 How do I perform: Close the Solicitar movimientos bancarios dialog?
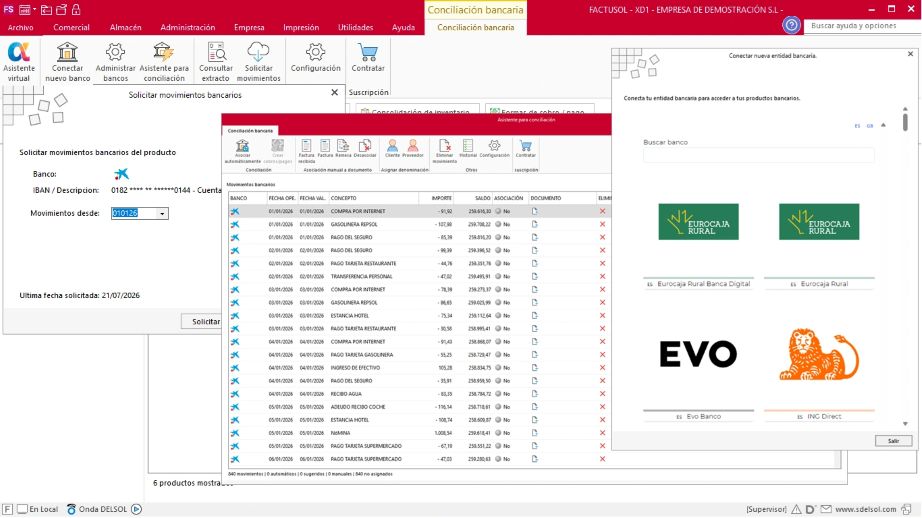coord(335,92)
